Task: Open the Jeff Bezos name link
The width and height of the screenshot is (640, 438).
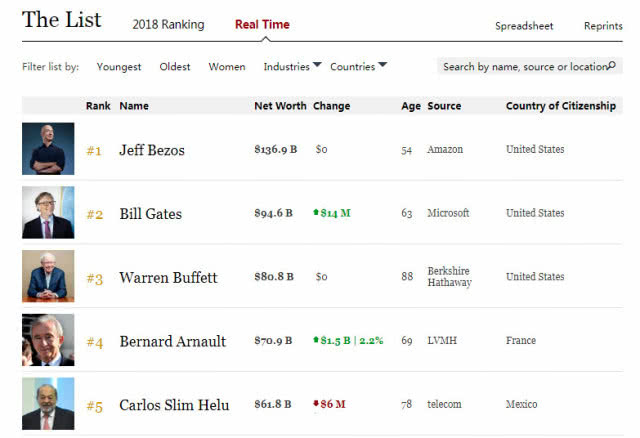Action: (152, 150)
